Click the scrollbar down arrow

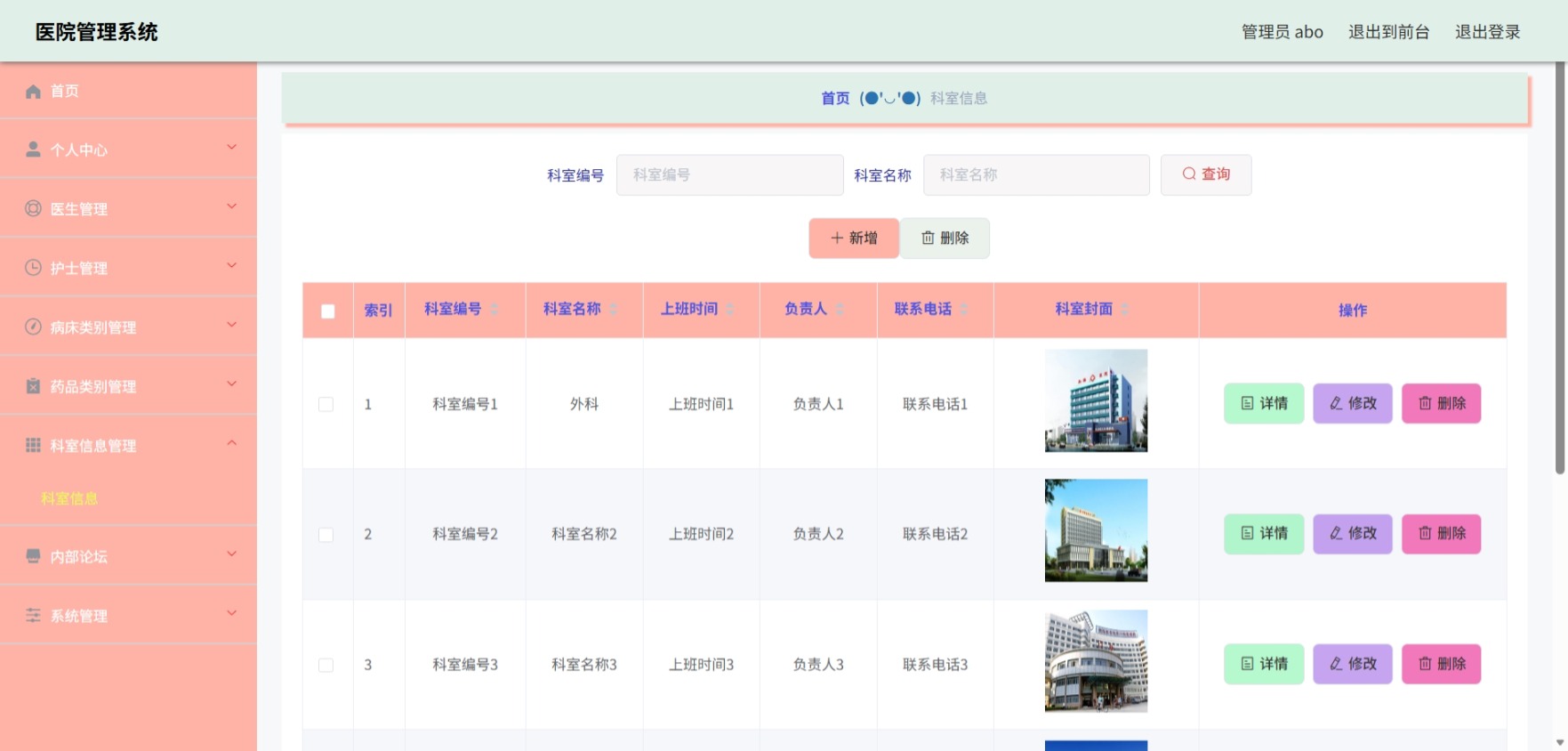coord(1560,743)
